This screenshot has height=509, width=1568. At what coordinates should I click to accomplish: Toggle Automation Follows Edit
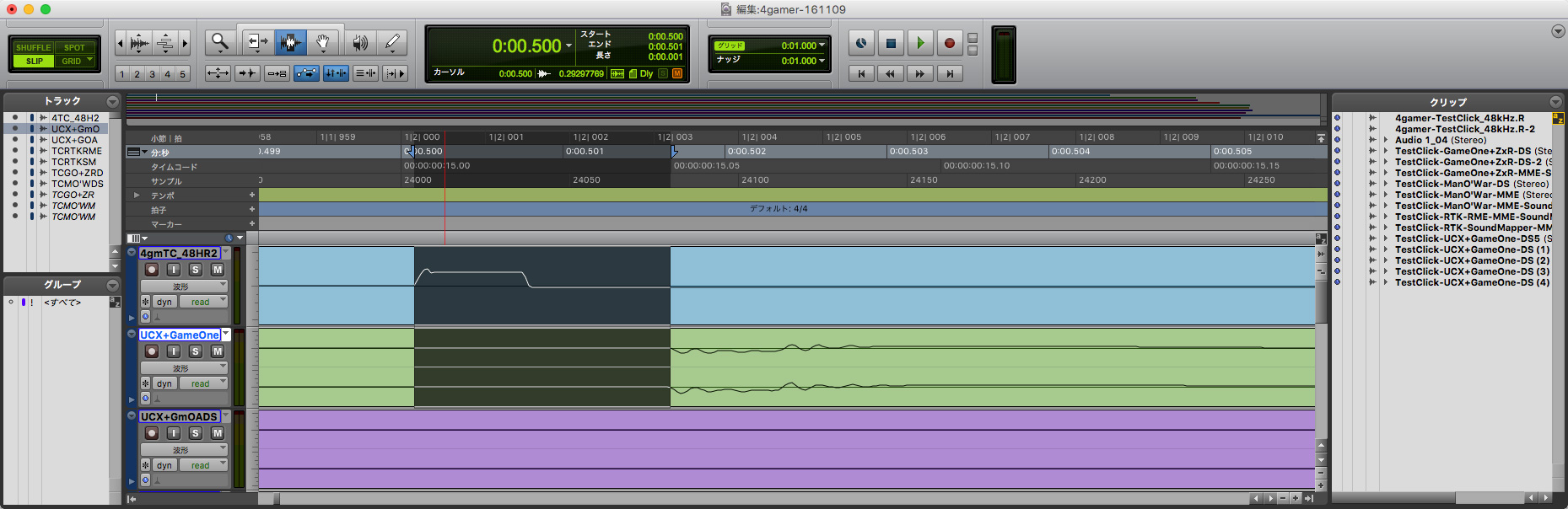(306, 73)
